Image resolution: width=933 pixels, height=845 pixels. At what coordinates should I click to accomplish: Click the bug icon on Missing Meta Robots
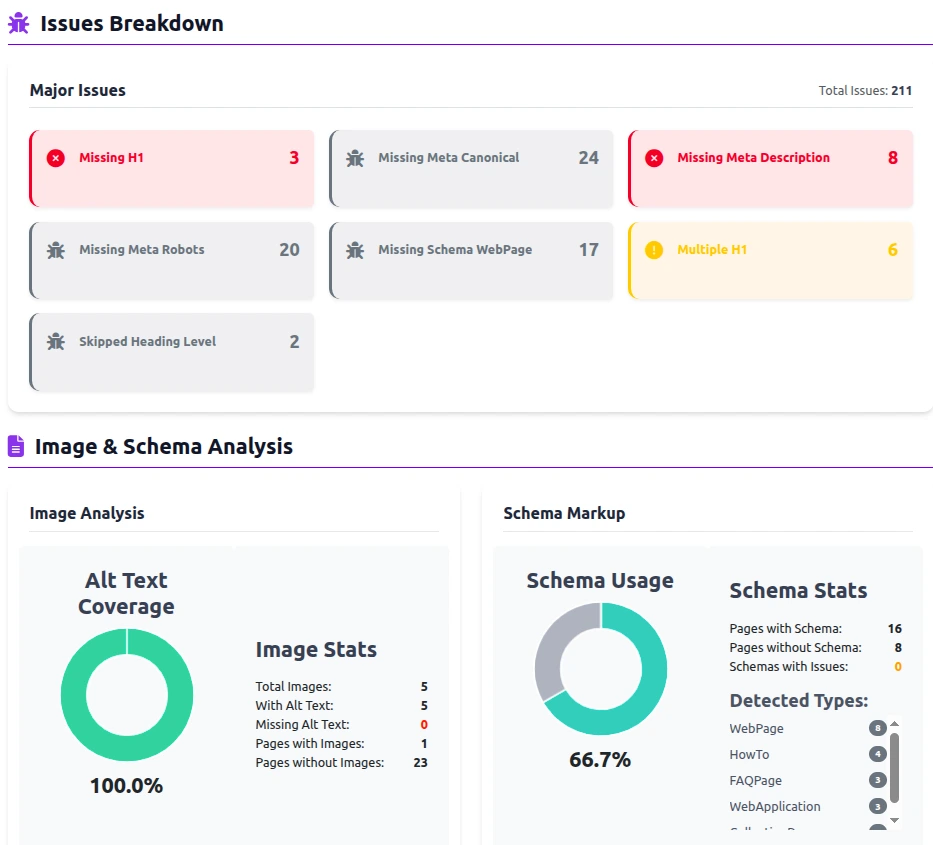[x=56, y=250]
